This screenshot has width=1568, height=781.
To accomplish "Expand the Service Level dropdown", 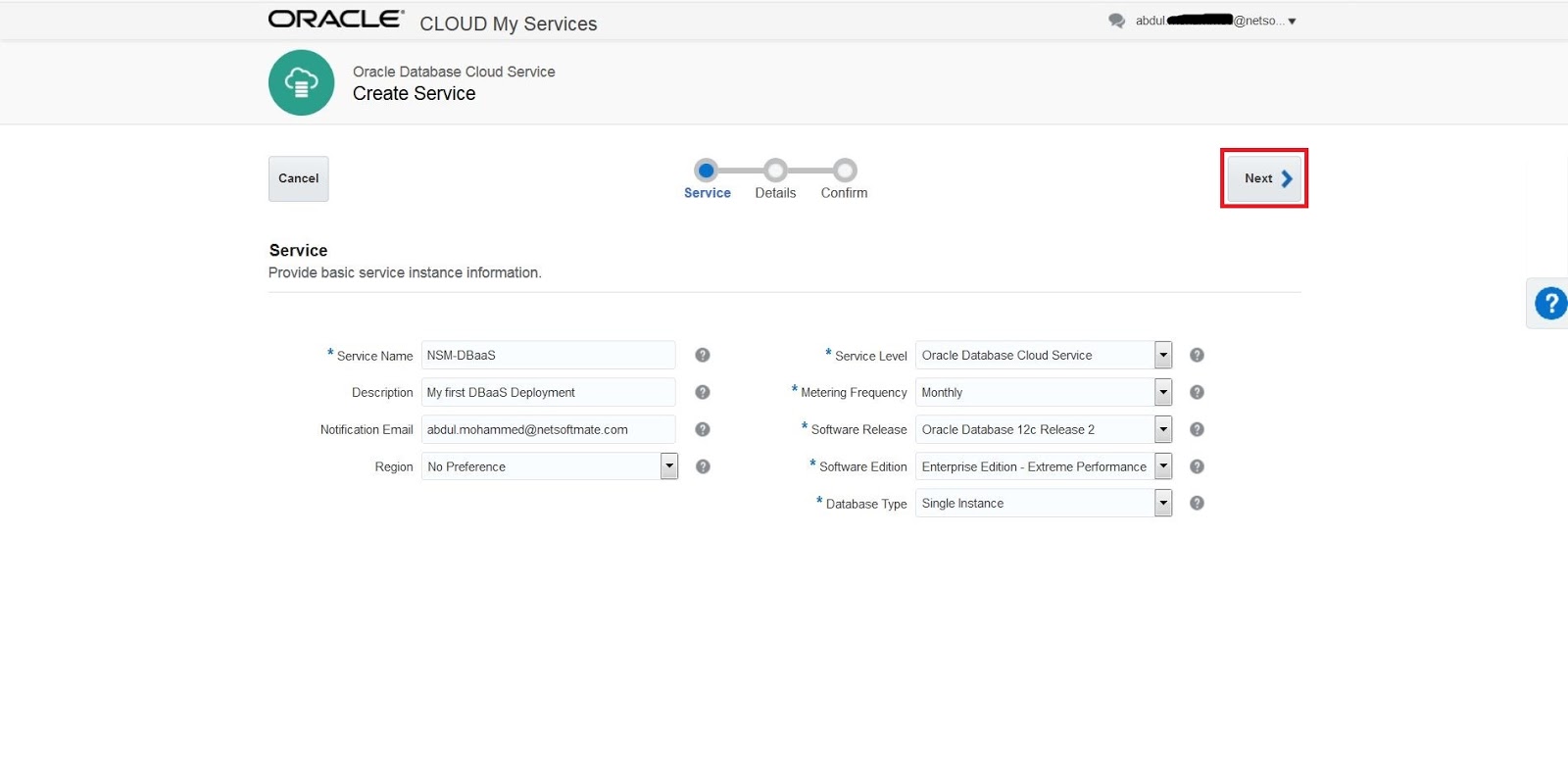I will pyautogui.click(x=1163, y=355).
